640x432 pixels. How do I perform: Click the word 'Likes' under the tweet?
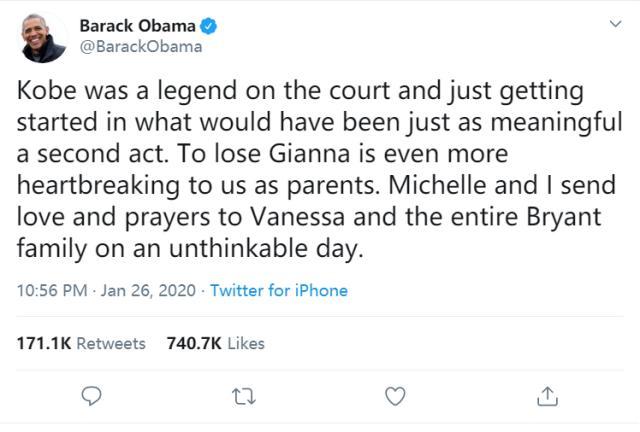point(246,343)
